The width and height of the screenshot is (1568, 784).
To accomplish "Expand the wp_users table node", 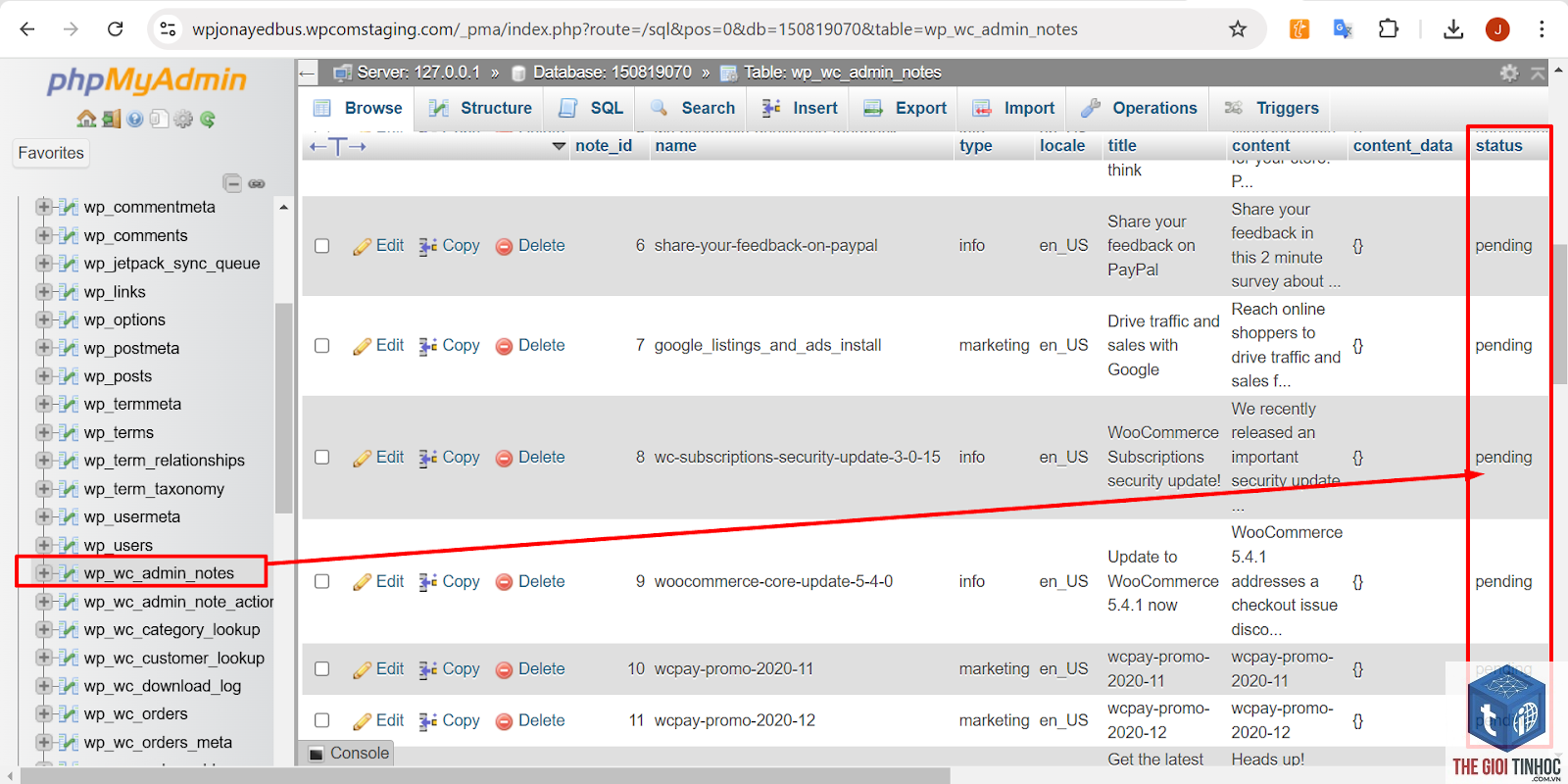I will (x=43, y=545).
